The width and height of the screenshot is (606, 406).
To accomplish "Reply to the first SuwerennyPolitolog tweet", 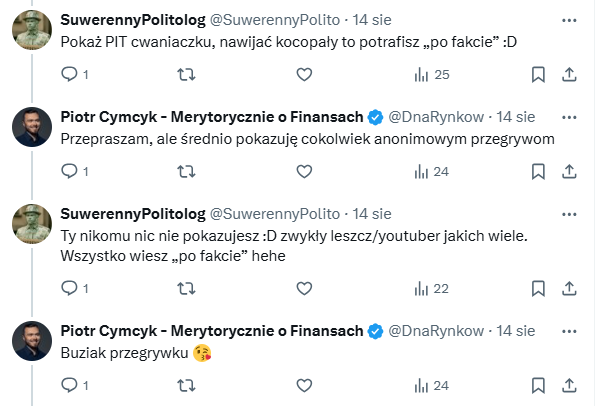I will click(x=69, y=74).
